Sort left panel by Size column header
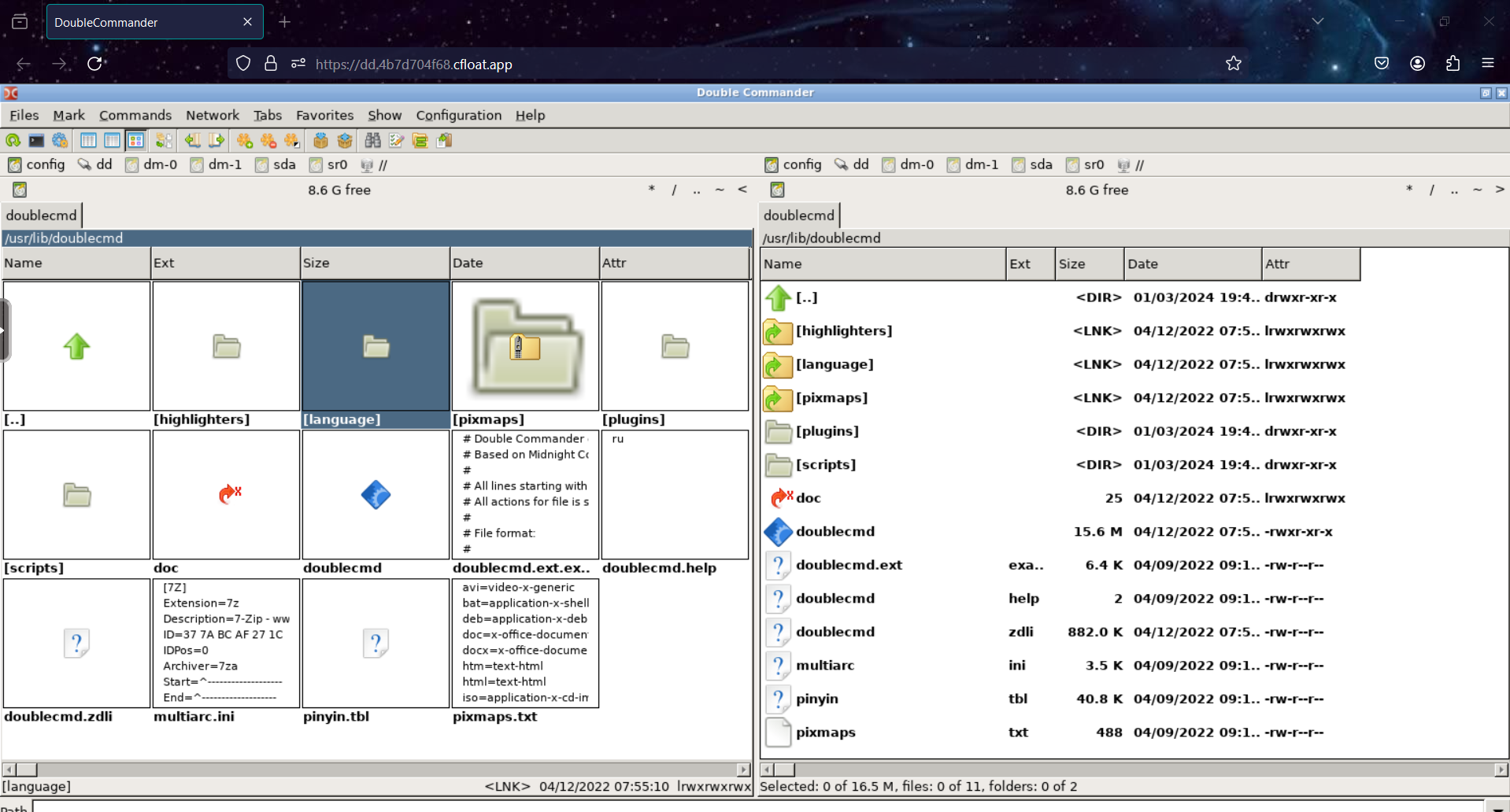 375,263
